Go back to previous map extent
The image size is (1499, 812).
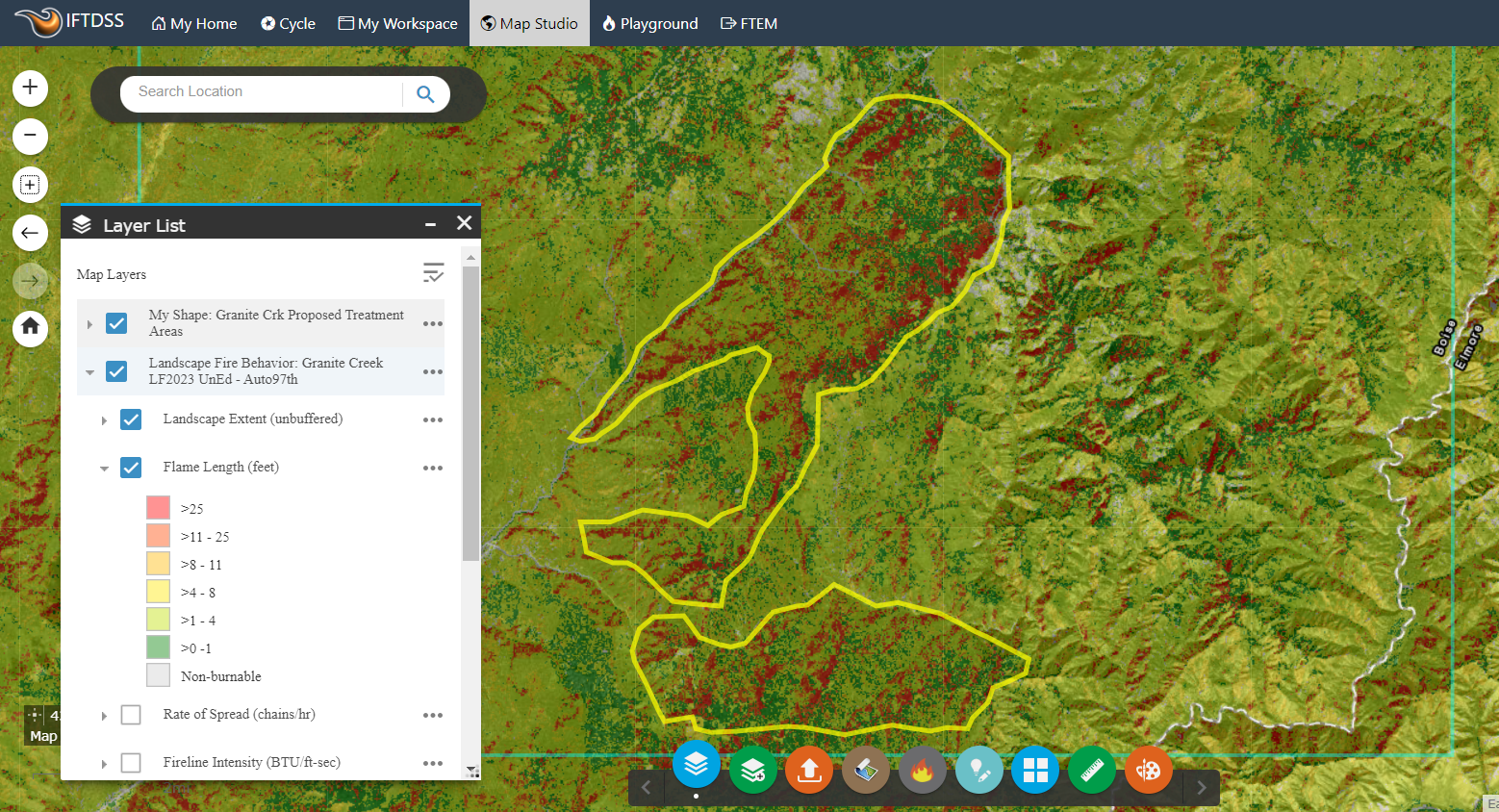click(30, 232)
